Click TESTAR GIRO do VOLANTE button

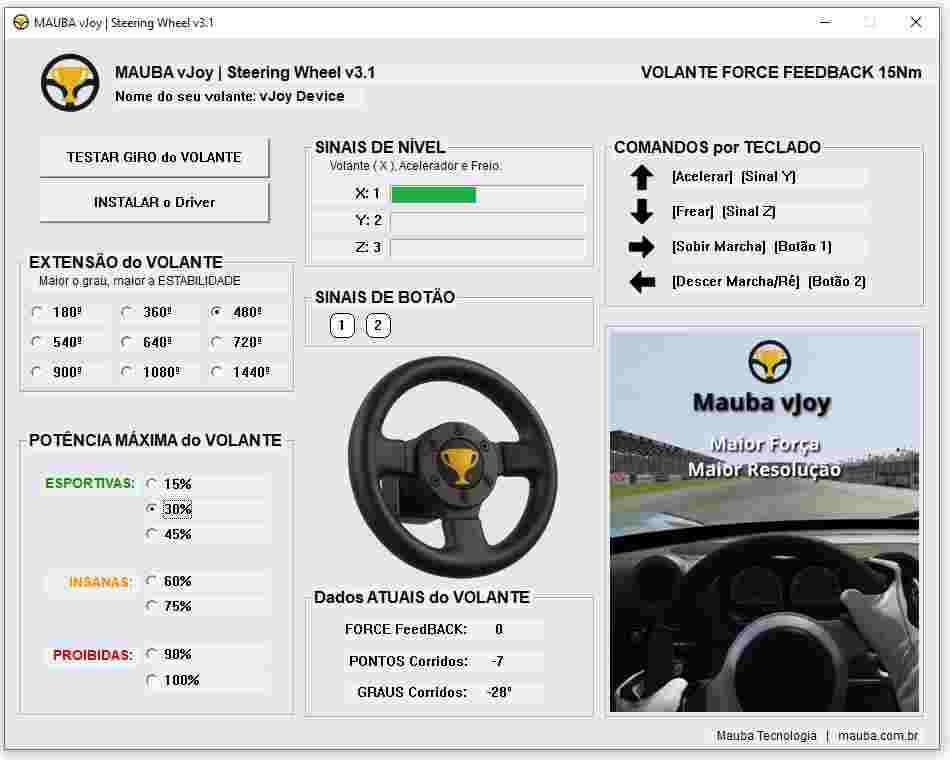coord(154,157)
